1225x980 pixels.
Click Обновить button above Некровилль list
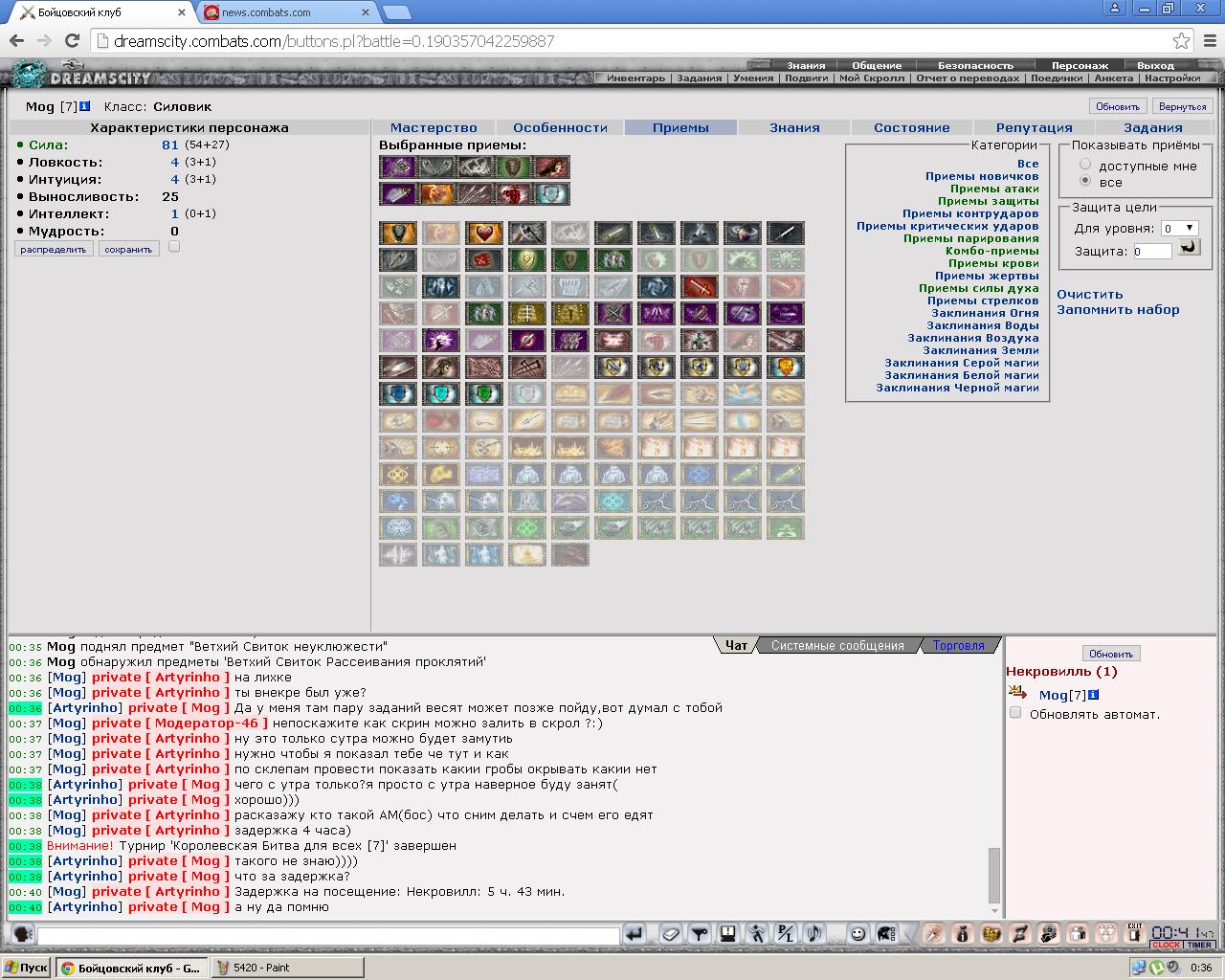pos(1111,654)
